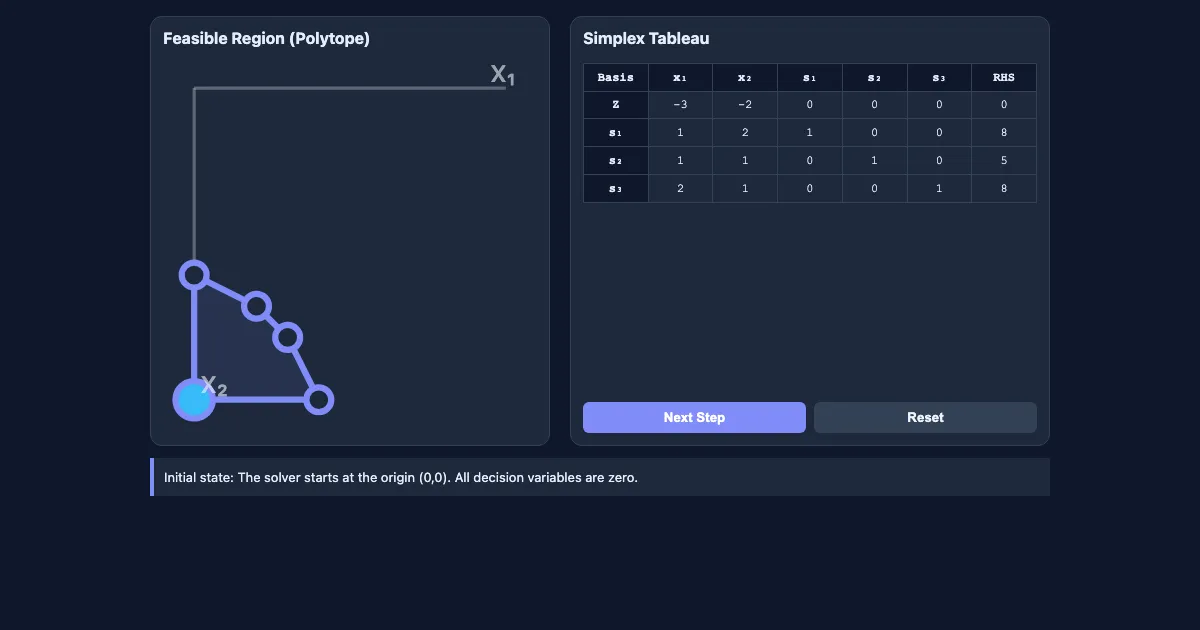This screenshot has height=630, width=1200.
Task: Click the s₃ row label in Basis column
Action: click(x=616, y=189)
